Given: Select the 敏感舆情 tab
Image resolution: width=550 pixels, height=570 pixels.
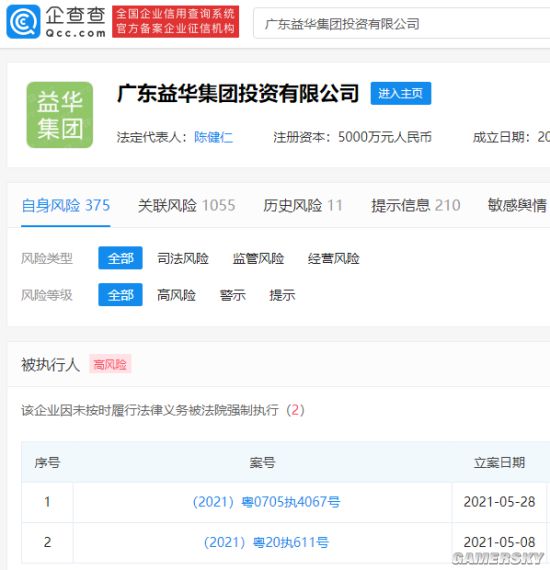Looking at the screenshot, I should tap(517, 205).
